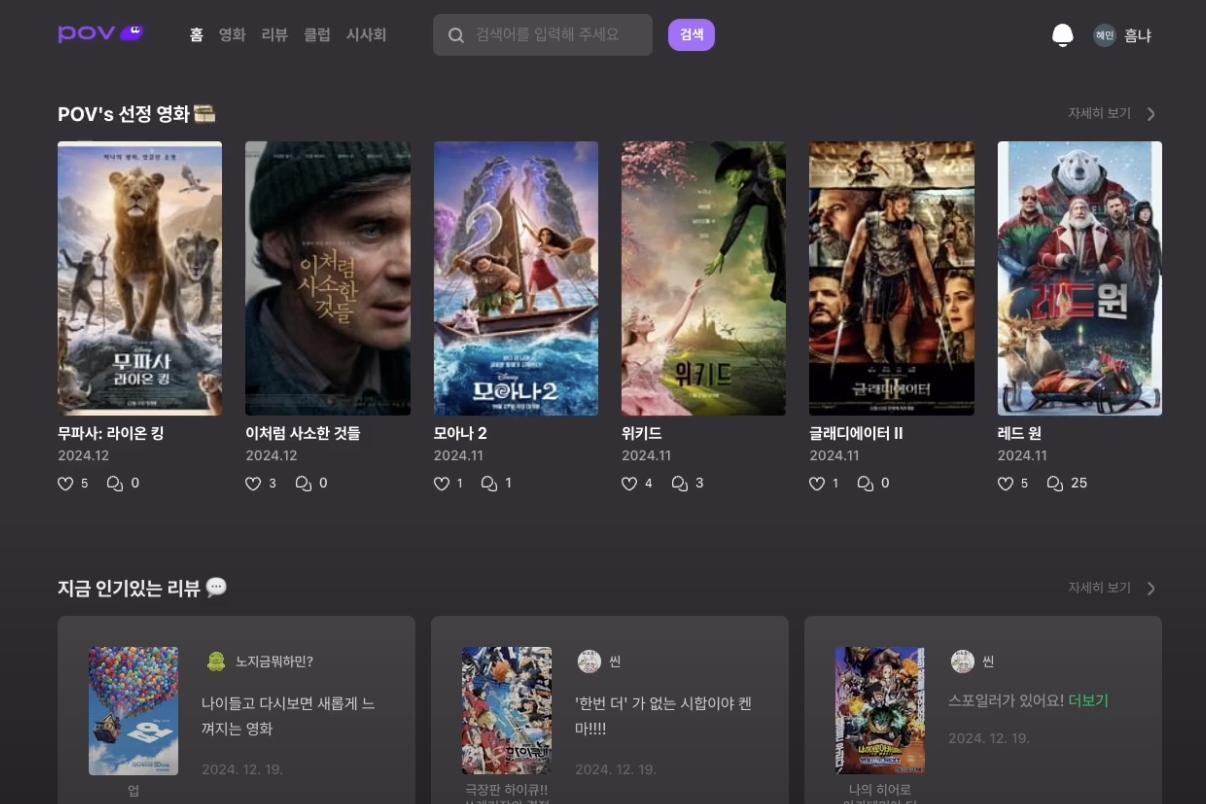Screen dimensions: 1206x804
Task: Like 위키드 with heart icon
Action: tap(629, 484)
